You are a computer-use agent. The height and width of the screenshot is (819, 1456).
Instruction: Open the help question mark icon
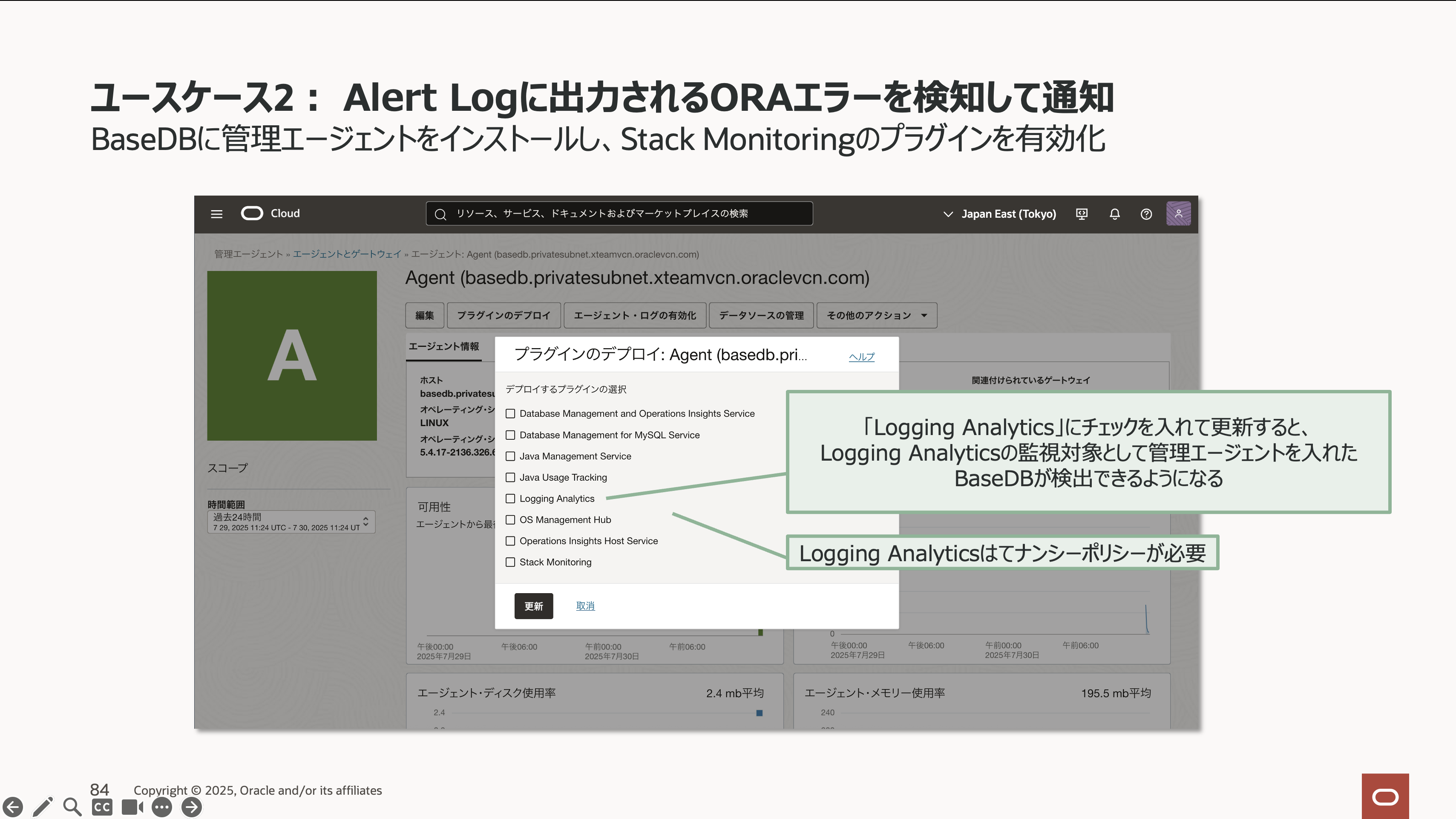click(1146, 214)
